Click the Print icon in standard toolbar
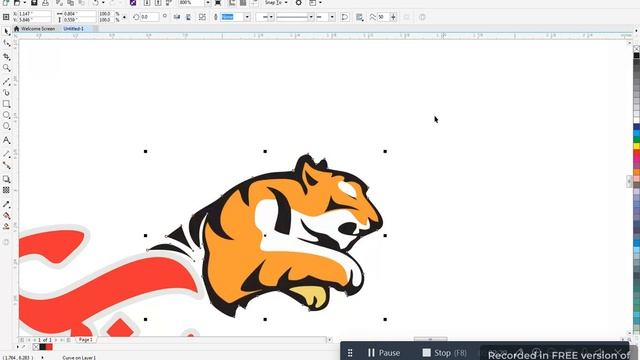This screenshot has height=360, width=640. [x=46, y=3]
